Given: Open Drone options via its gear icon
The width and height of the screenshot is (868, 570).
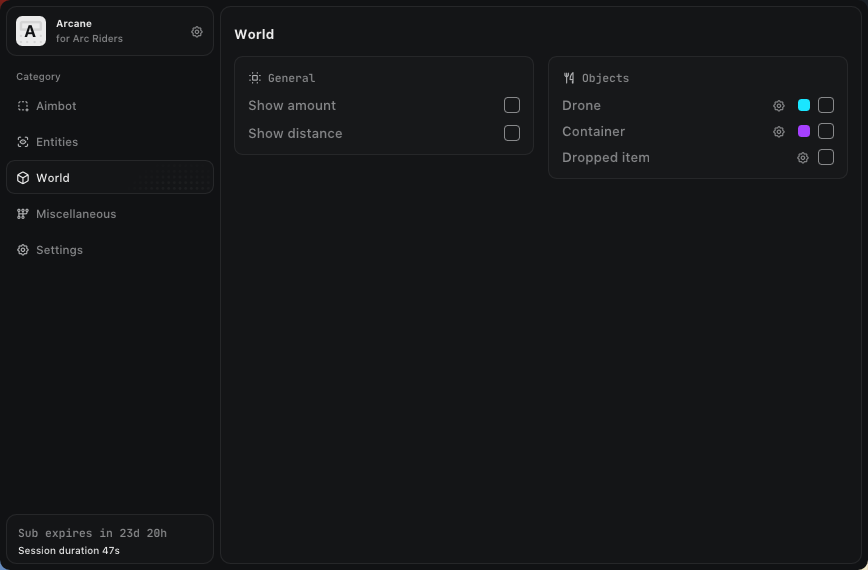Looking at the screenshot, I should [779, 105].
